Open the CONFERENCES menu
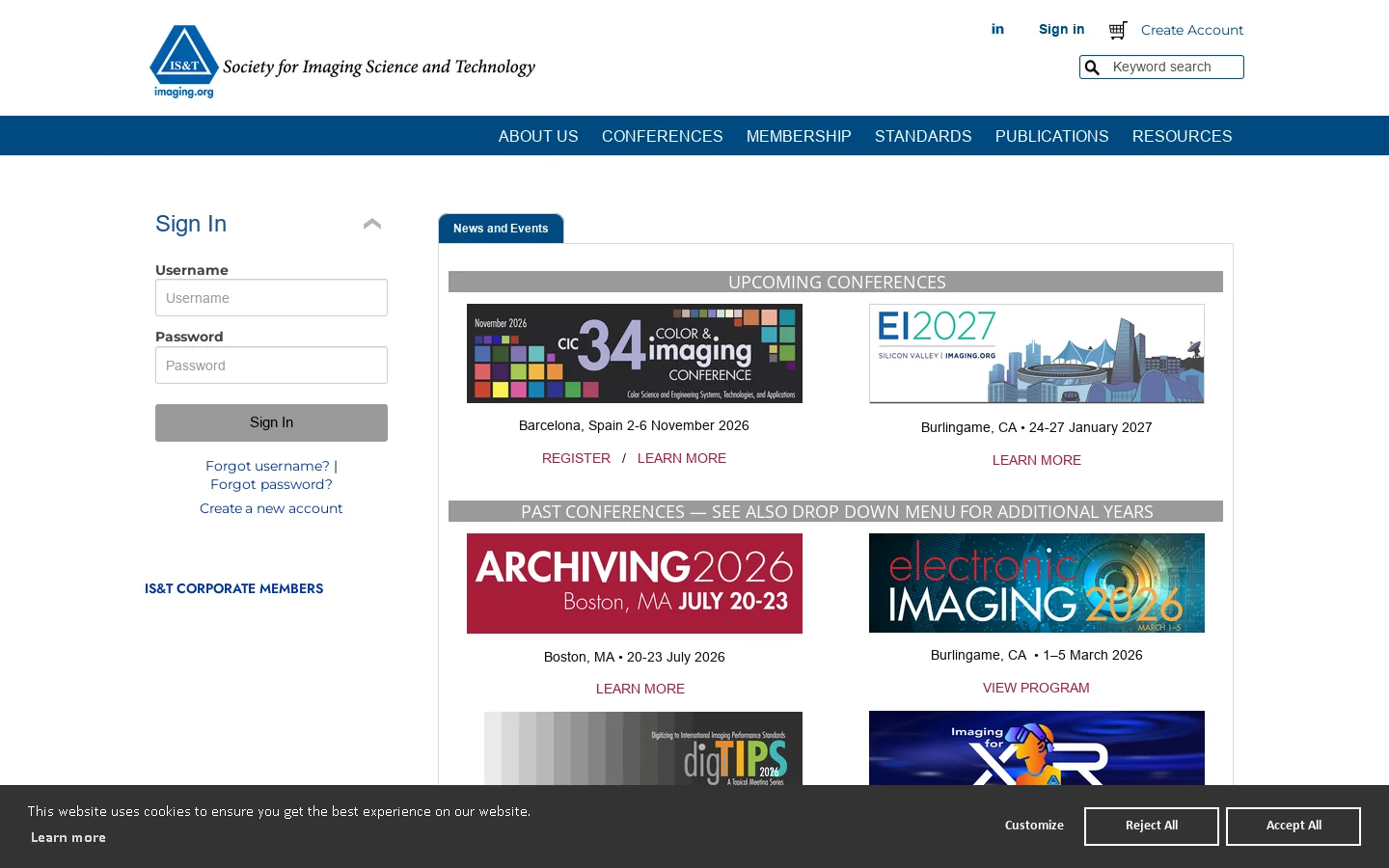Screen dimensions: 1389x868 (x=663, y=136)
